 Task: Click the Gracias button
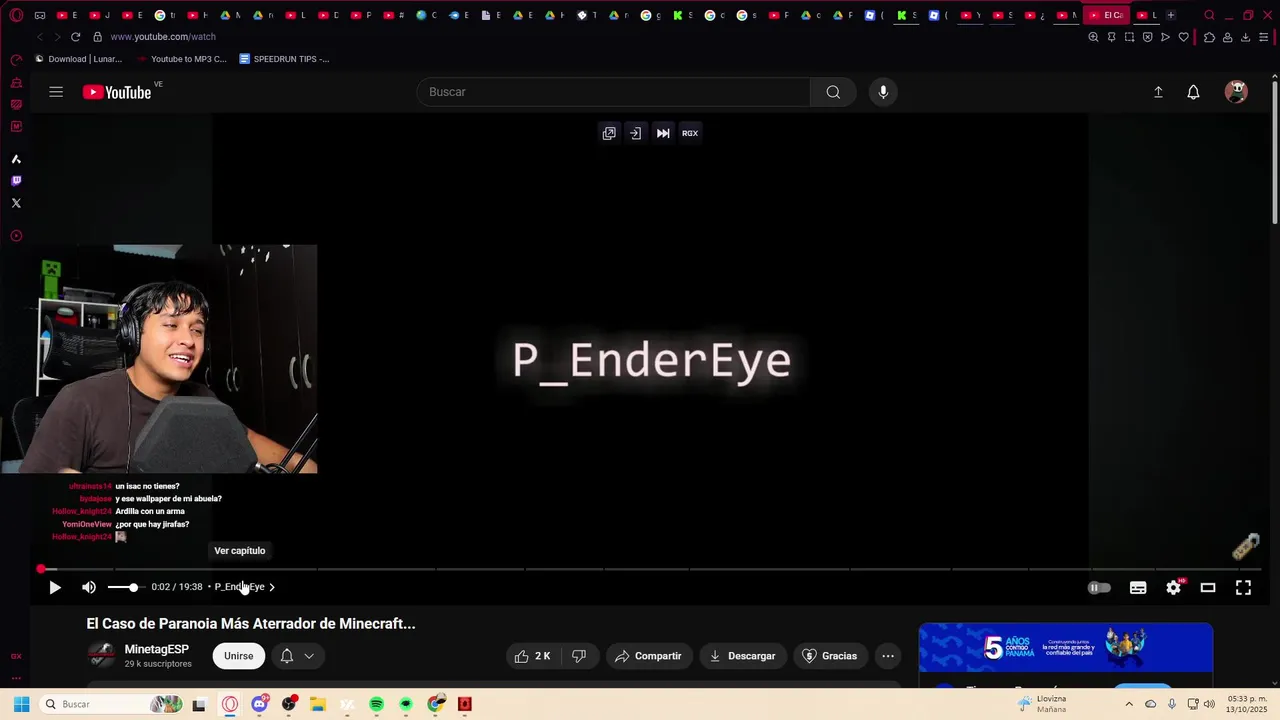tap(830, 656)
